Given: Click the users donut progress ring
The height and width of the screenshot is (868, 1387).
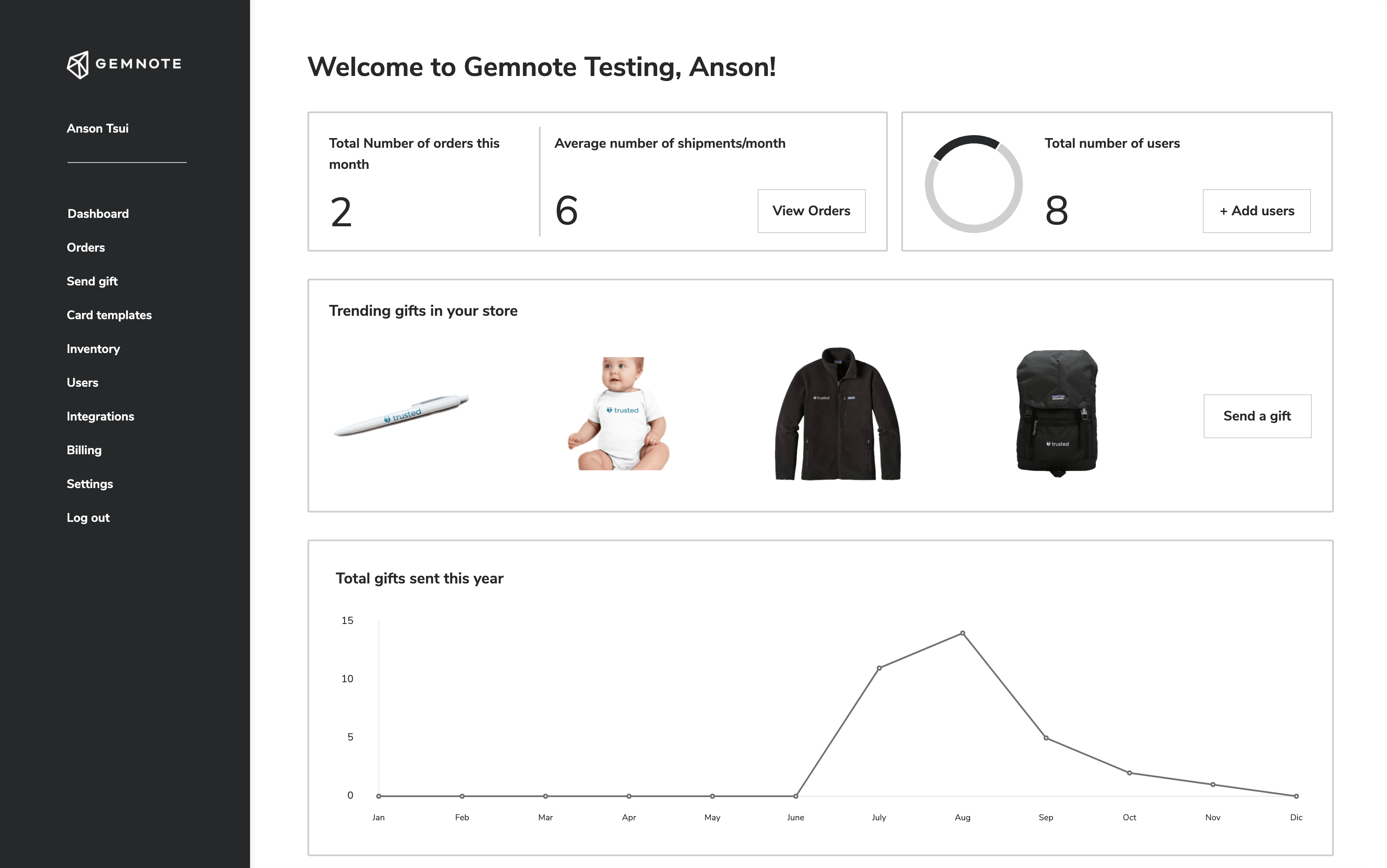Looking at the screenshot, I should tap(974, 184).
